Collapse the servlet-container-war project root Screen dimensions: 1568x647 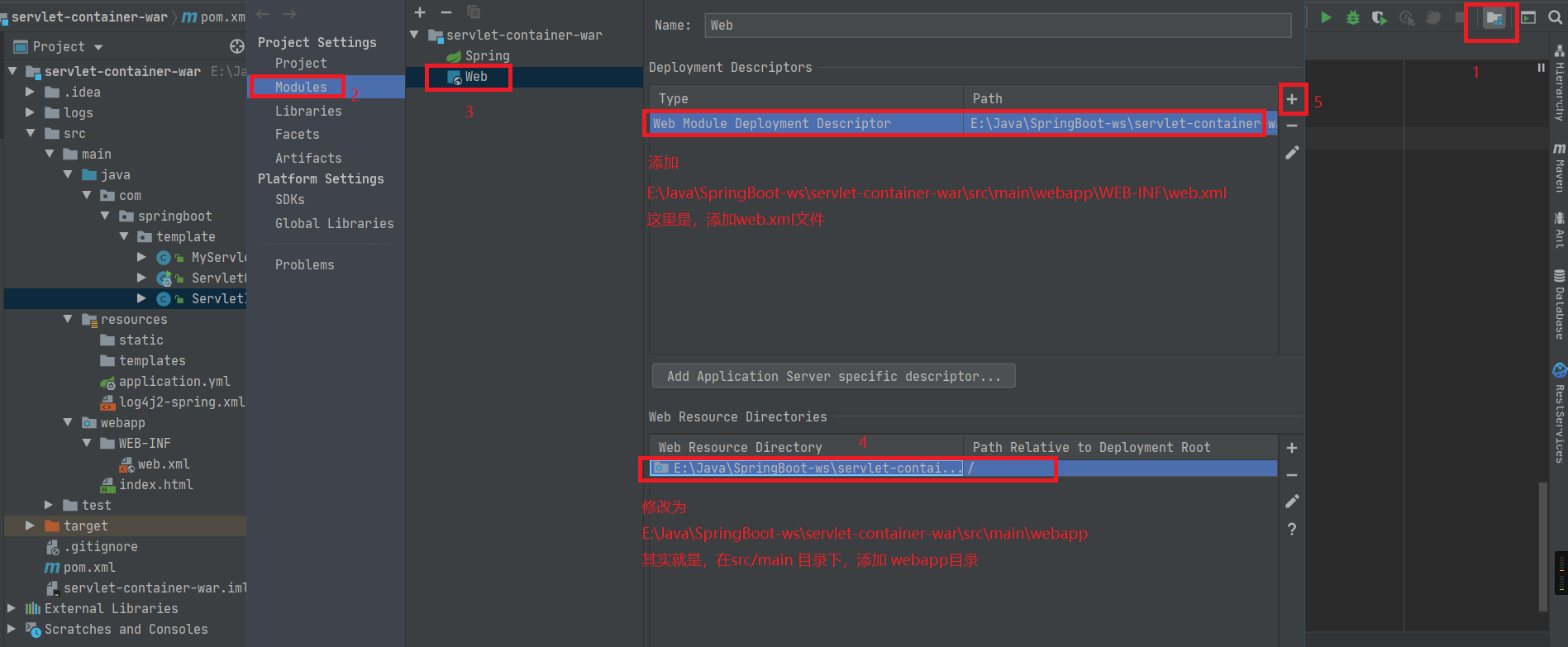click(x=12, y=71)
